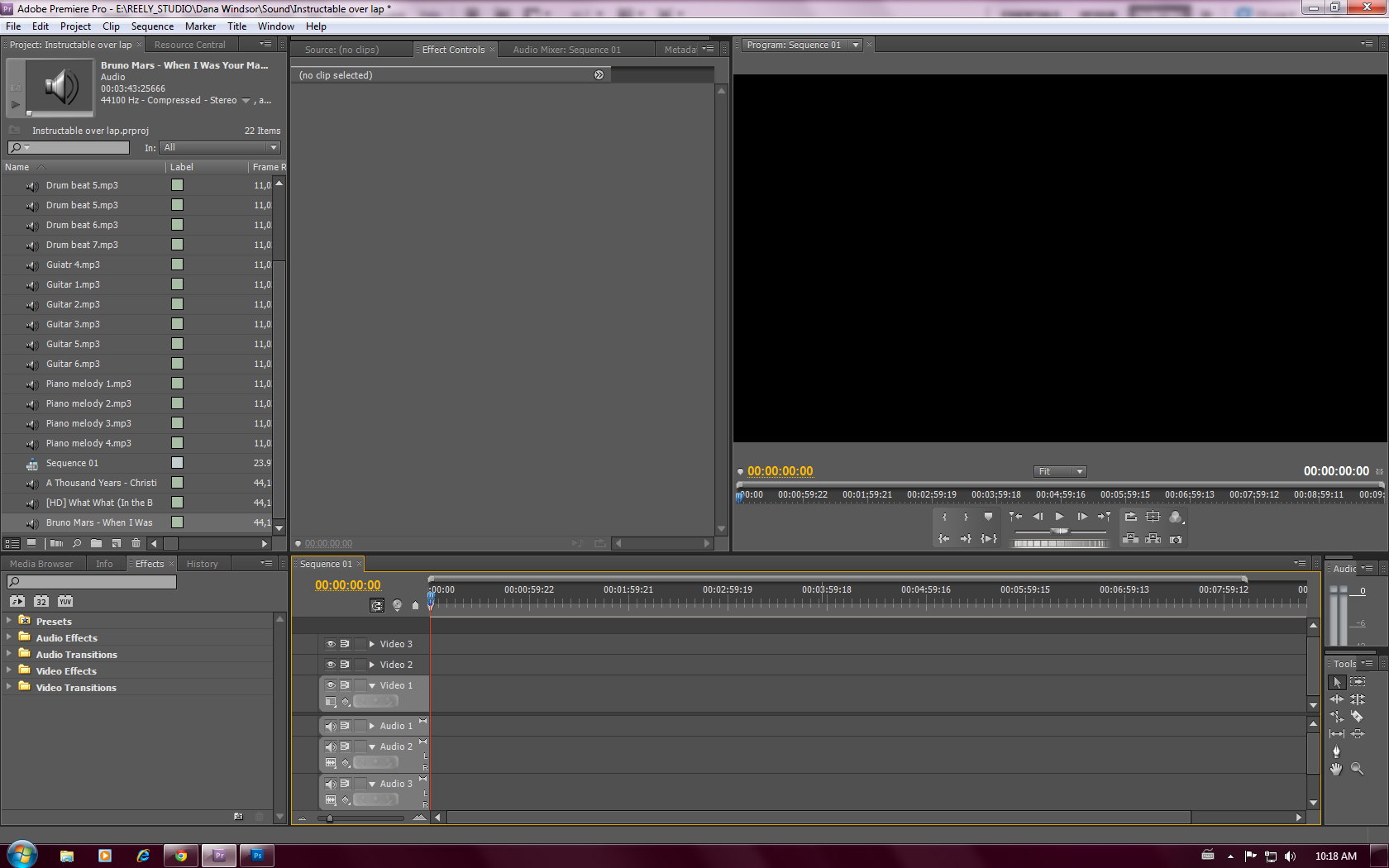
Task: Switch to the Resource Central tab
Action: 189,45
